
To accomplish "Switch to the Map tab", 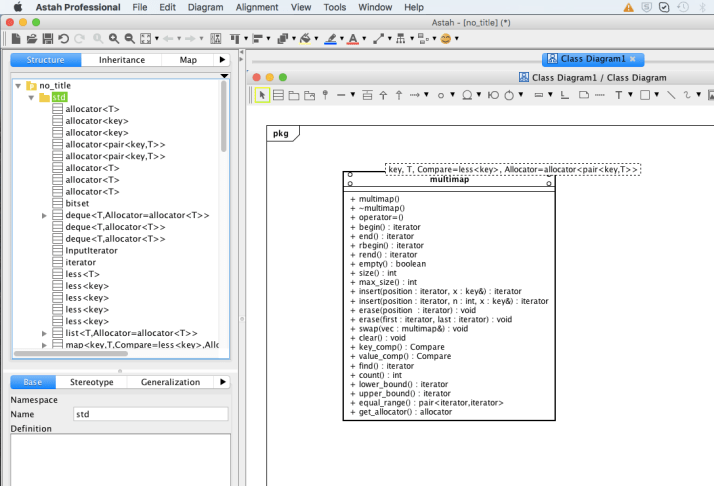I will (188, 60).
